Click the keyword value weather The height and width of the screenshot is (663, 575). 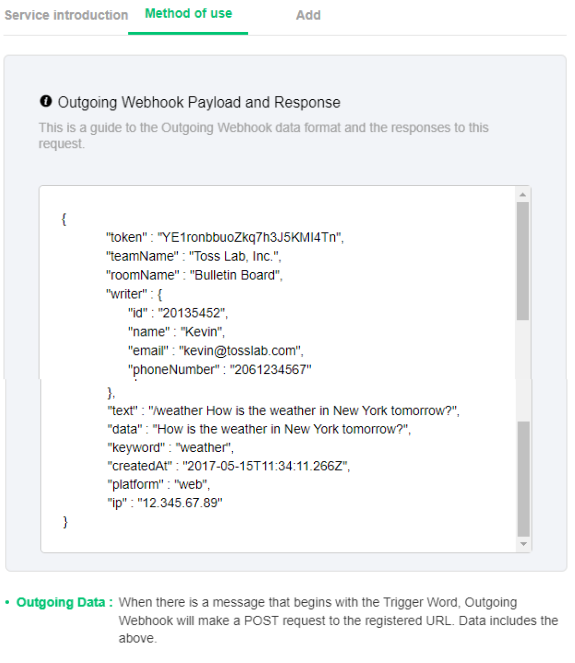203,447
